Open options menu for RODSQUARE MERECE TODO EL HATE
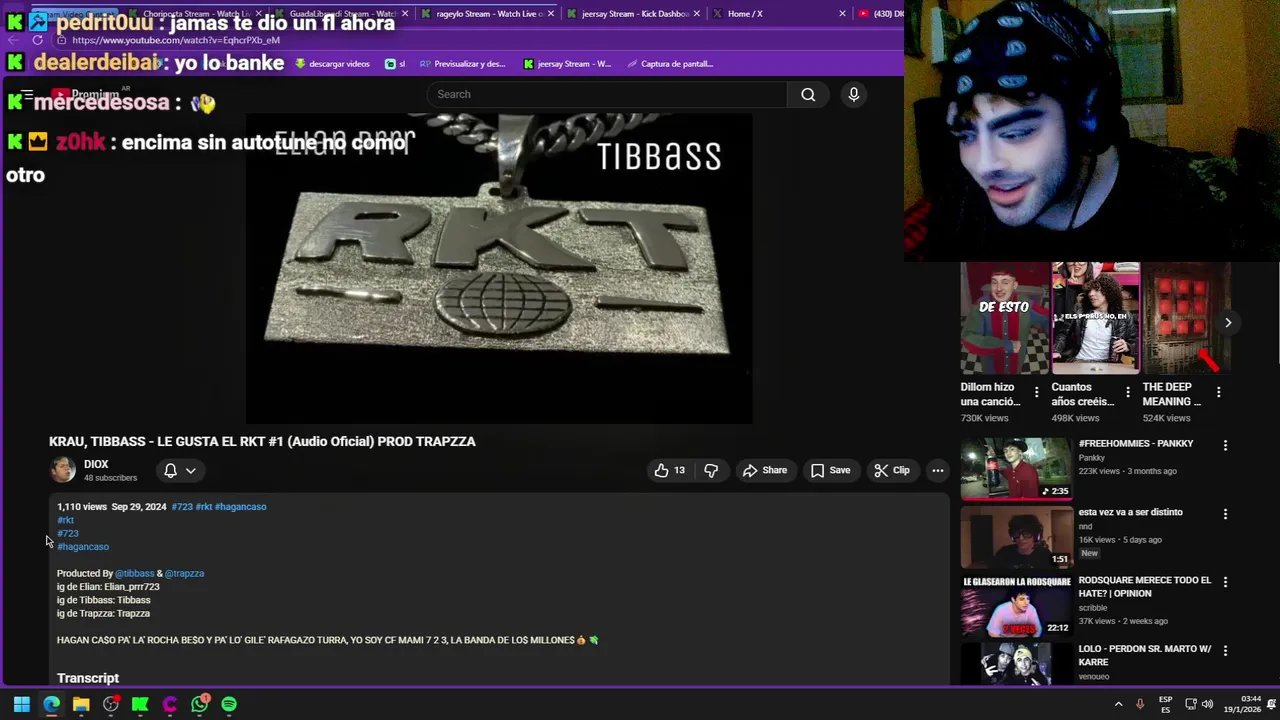This screenshot has height=720, width=1280. [1225, 582]
